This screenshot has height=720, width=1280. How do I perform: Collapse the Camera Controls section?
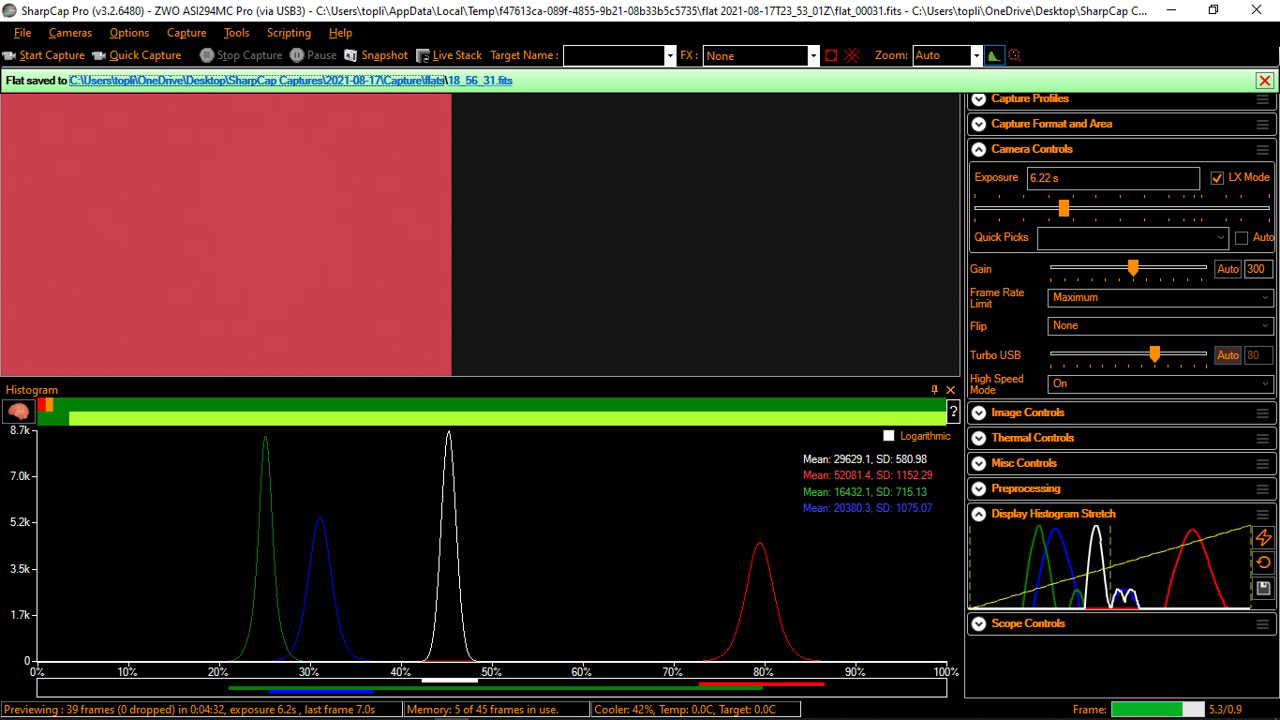point(978,149)
